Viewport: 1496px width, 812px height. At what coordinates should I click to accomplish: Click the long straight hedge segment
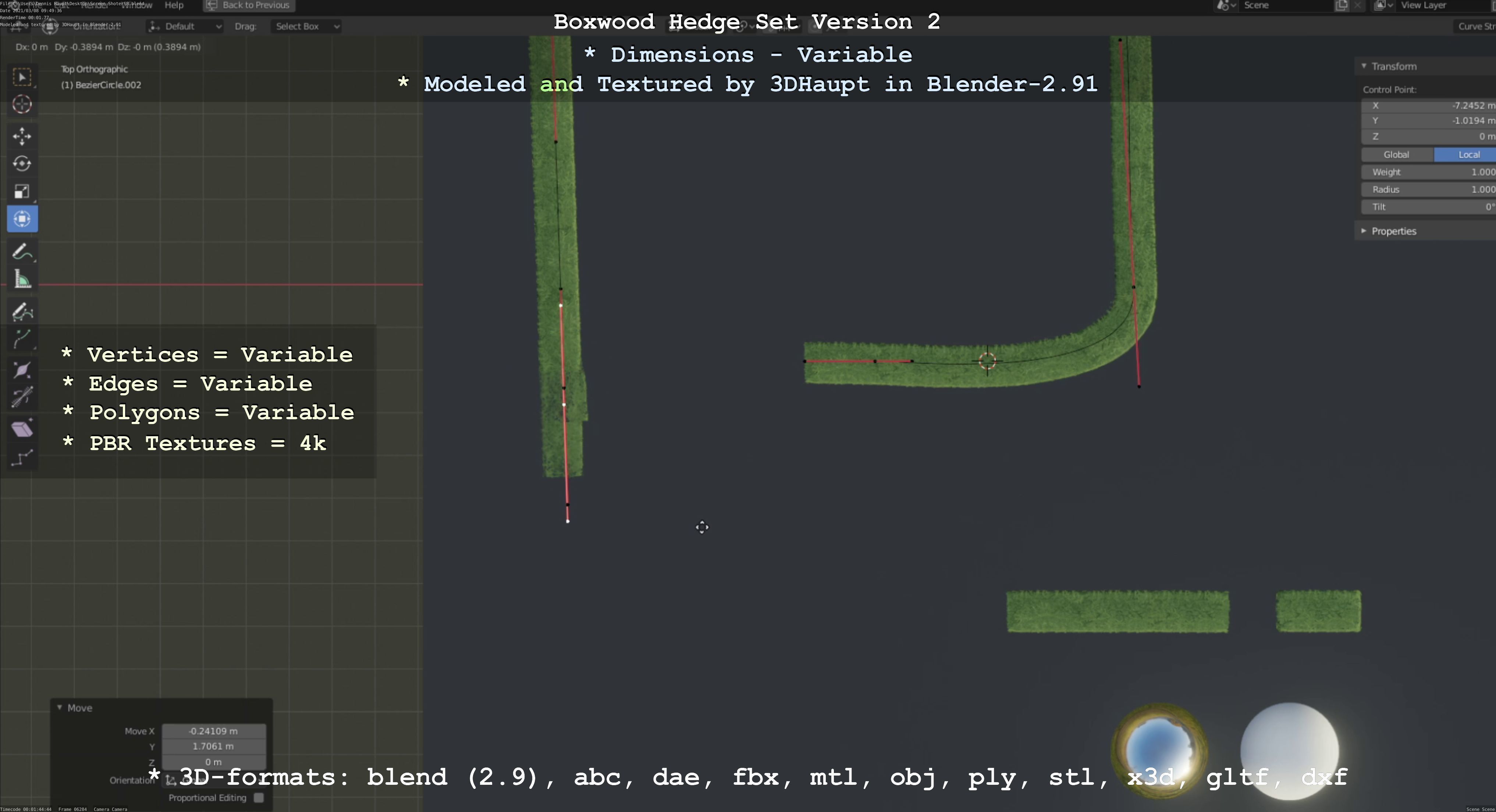[1118, 612]
